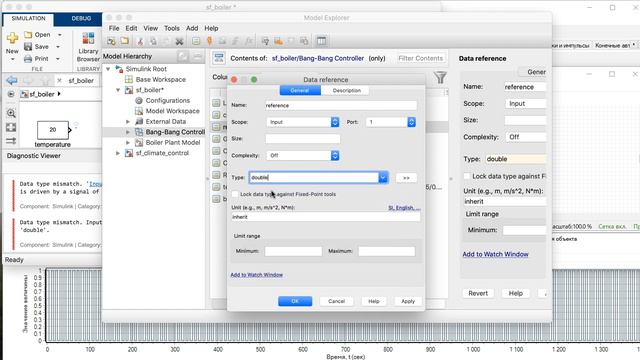This screenshot has height=360, width=640.
Task: Click the Size input field in dialog
Action: [302, 139]
